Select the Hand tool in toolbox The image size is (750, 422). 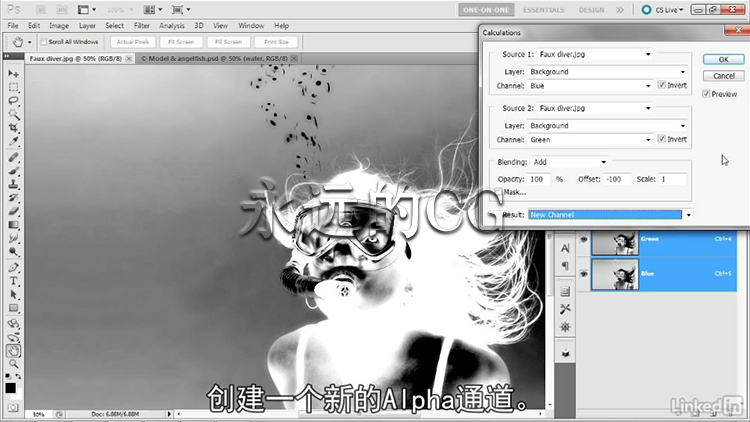(x=13, y=351)
